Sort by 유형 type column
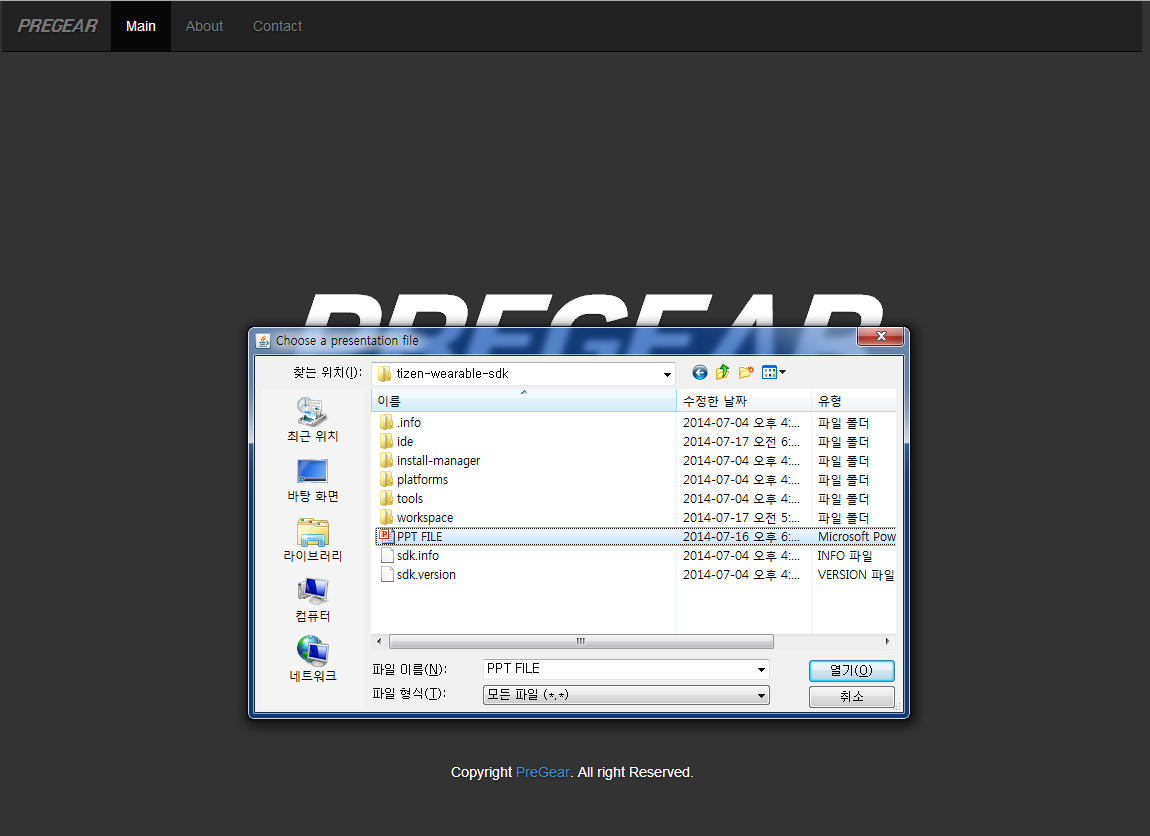This screenshot has height=836, width=1150. 854,401
